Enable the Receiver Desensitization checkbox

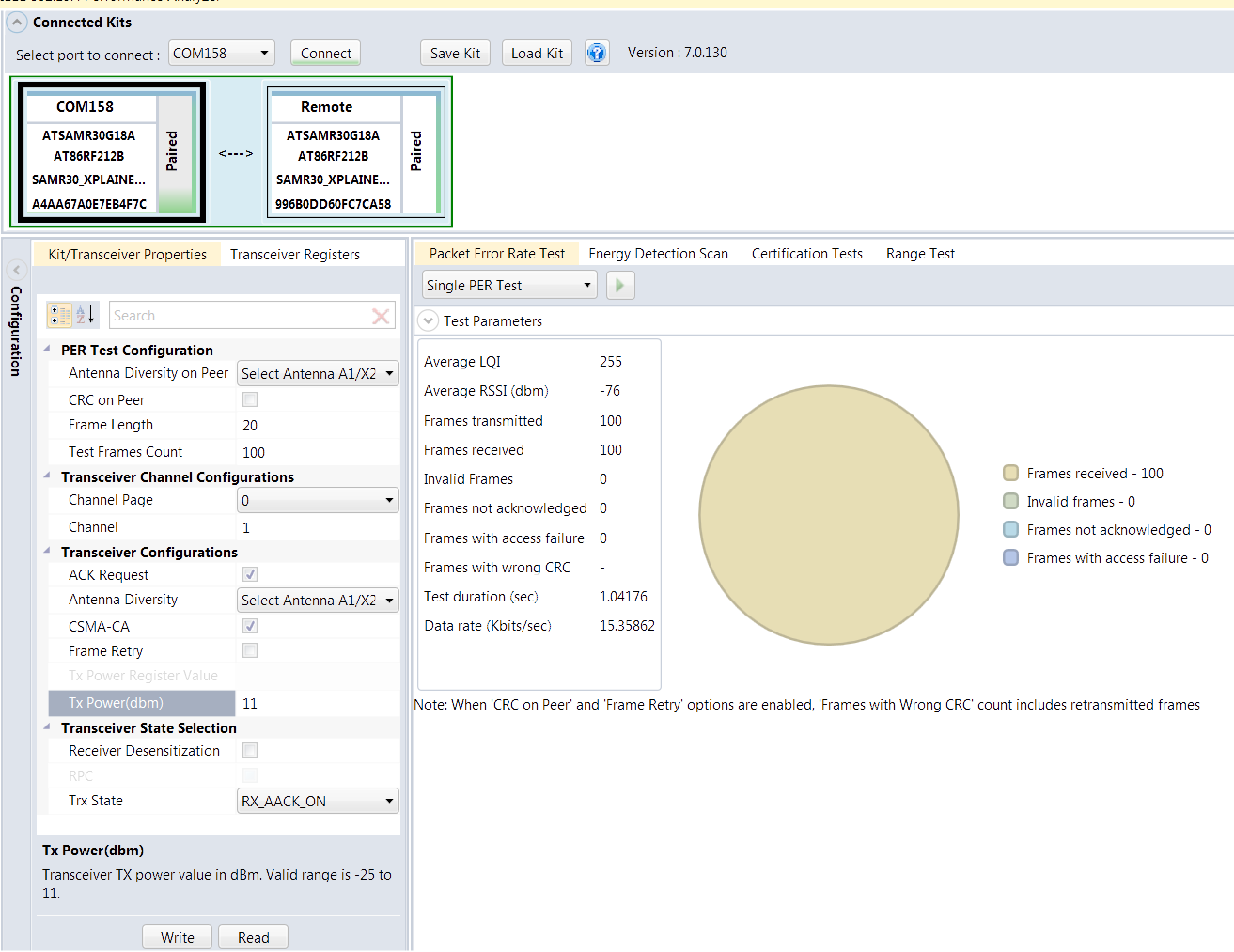[x=250, y=750]
